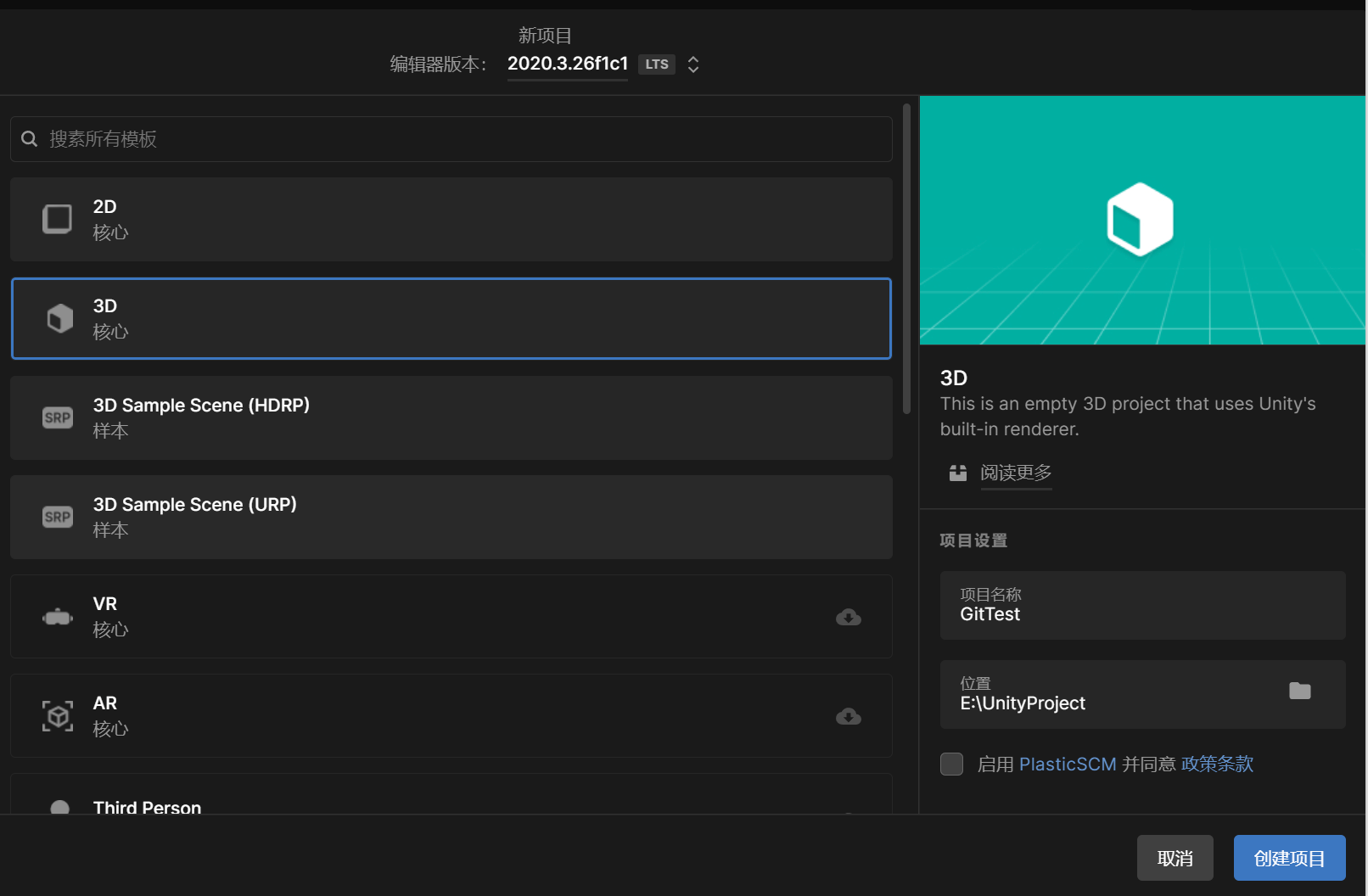
Task: Click the 取消 cancel button
Action: point(1175,858)
